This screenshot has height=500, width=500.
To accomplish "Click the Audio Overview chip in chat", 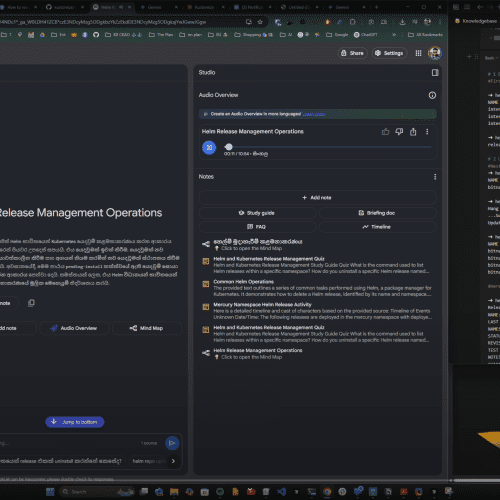I will tap(74, 328).
